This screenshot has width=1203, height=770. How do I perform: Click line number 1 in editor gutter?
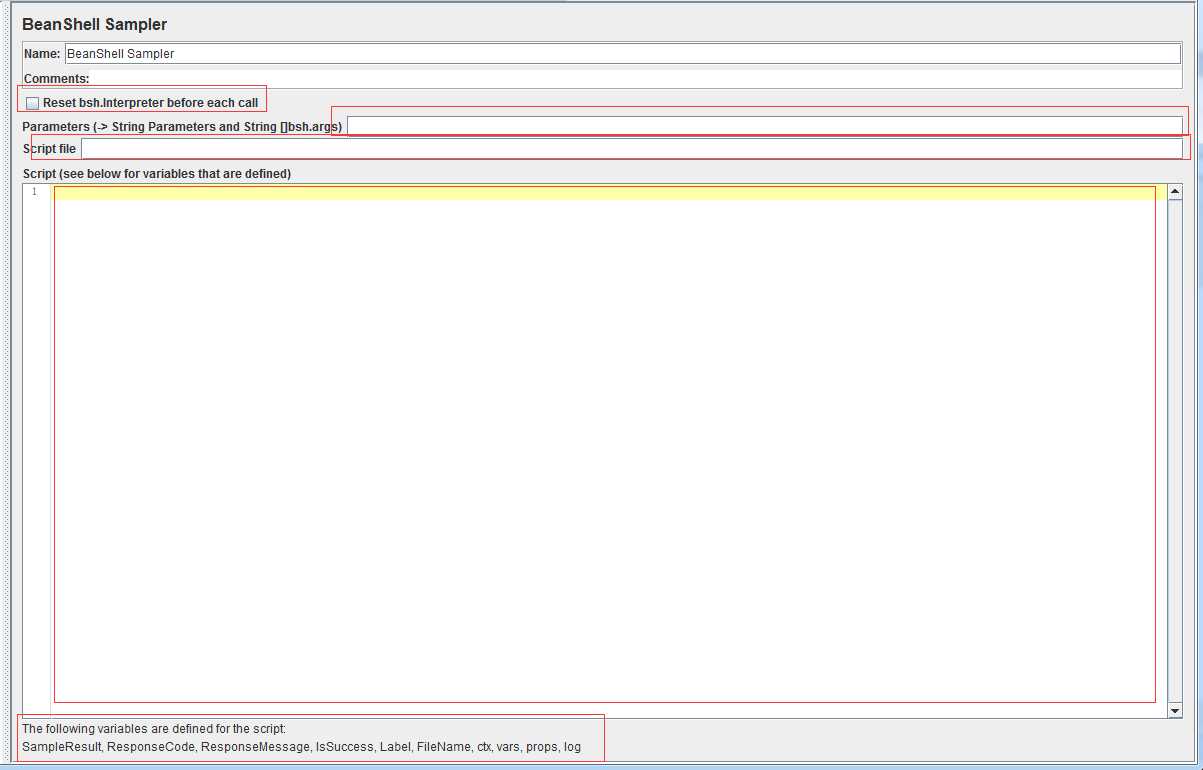tap(34, 192)
